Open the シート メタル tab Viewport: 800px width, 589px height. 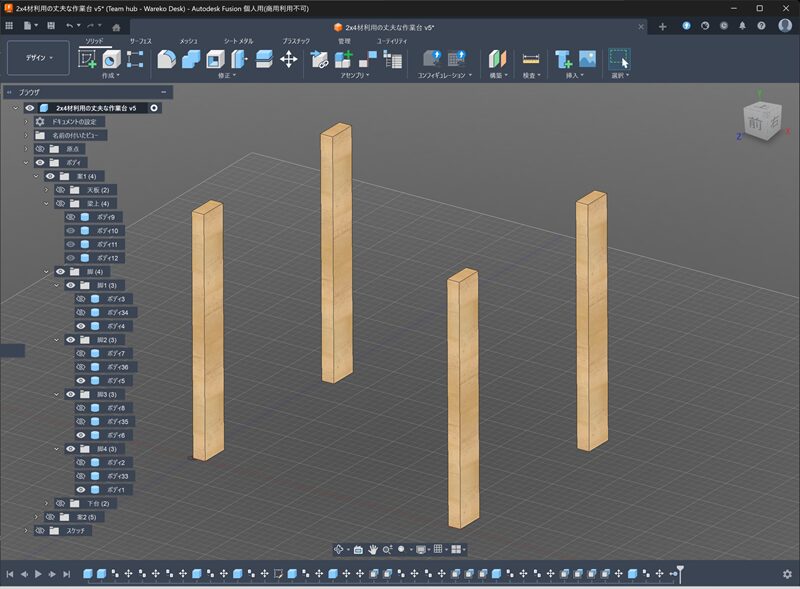coord(239,41)
